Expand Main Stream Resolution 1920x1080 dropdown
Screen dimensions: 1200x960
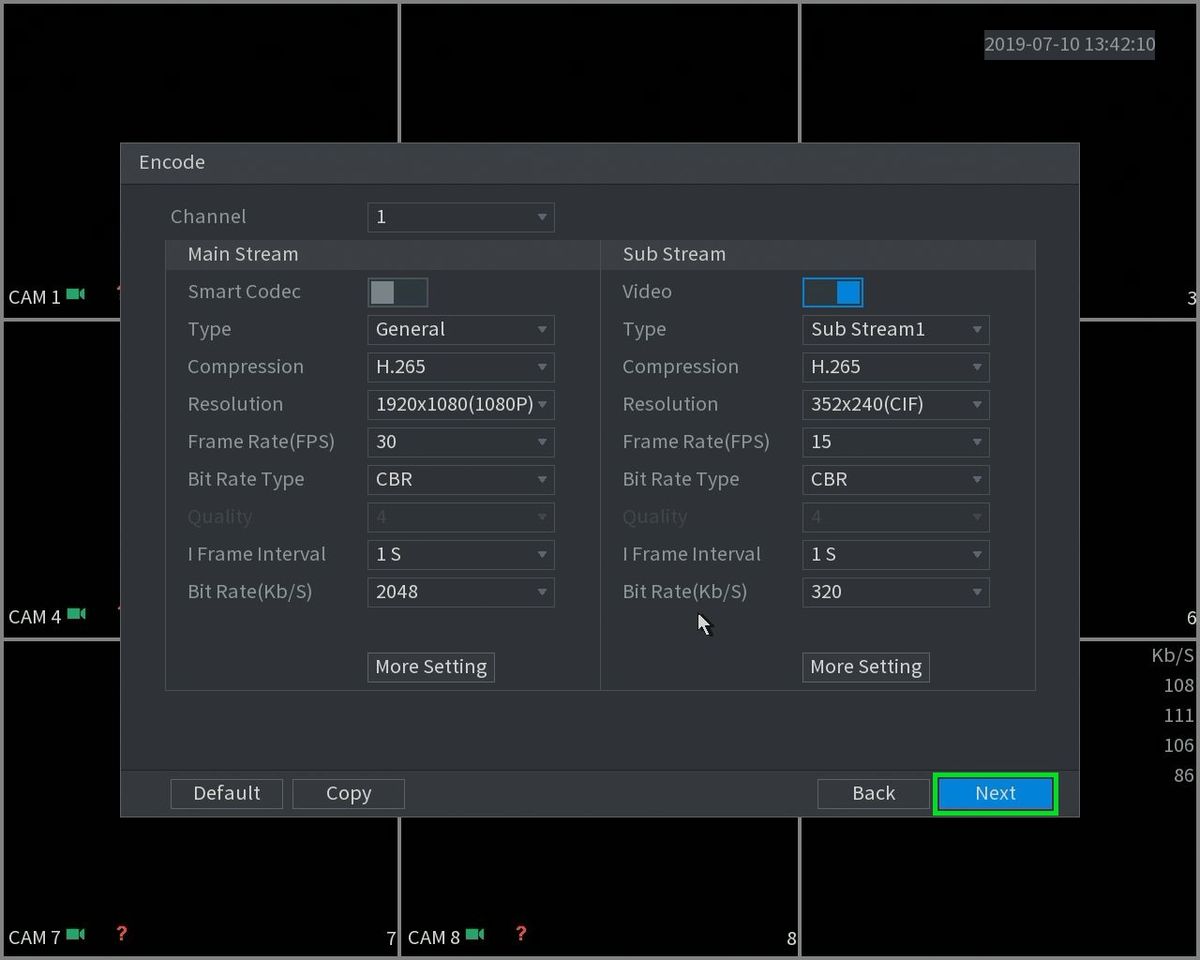point(461,404)
